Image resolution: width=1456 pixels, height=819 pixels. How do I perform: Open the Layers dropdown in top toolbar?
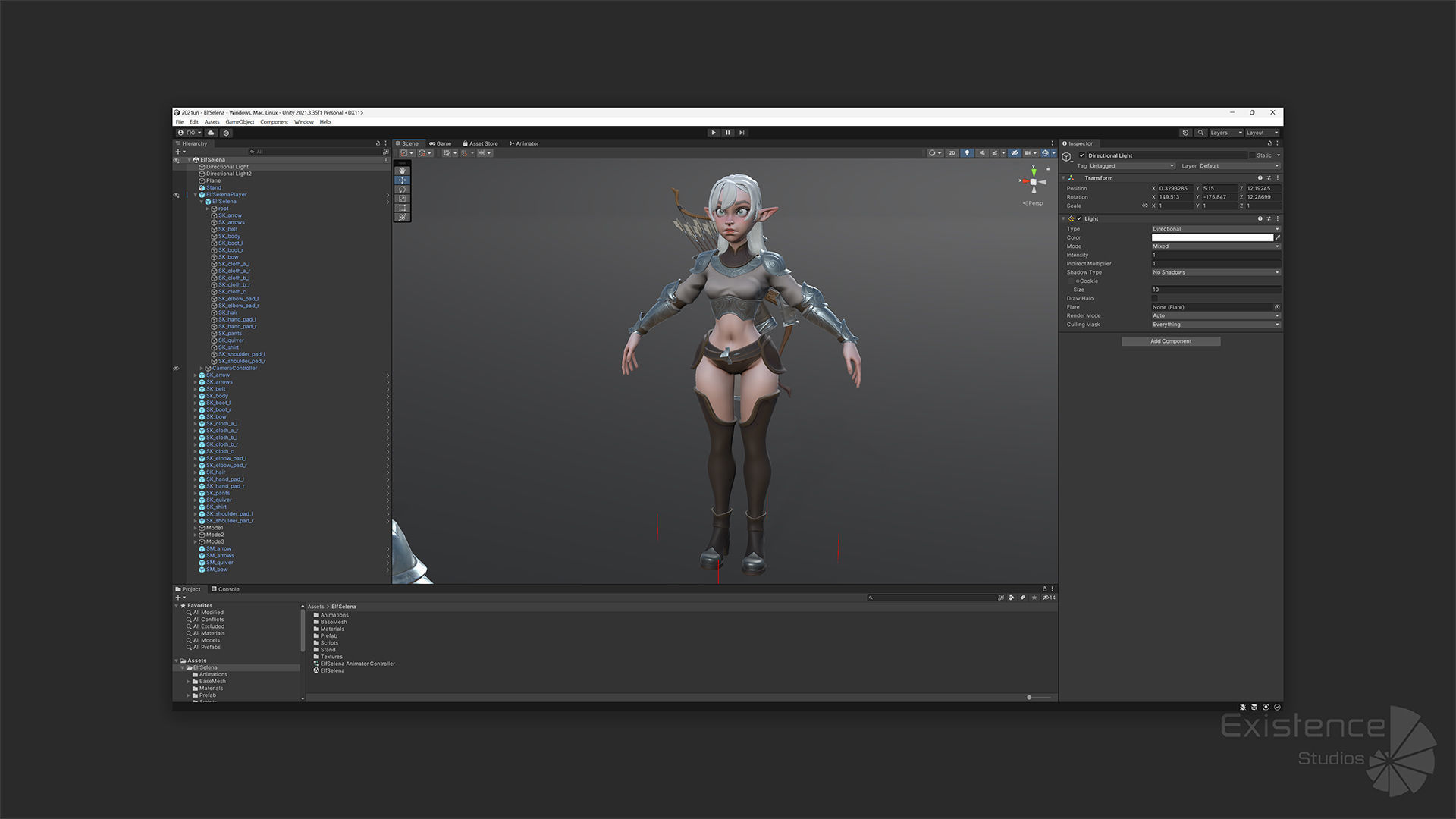(x=1225, y=133)
